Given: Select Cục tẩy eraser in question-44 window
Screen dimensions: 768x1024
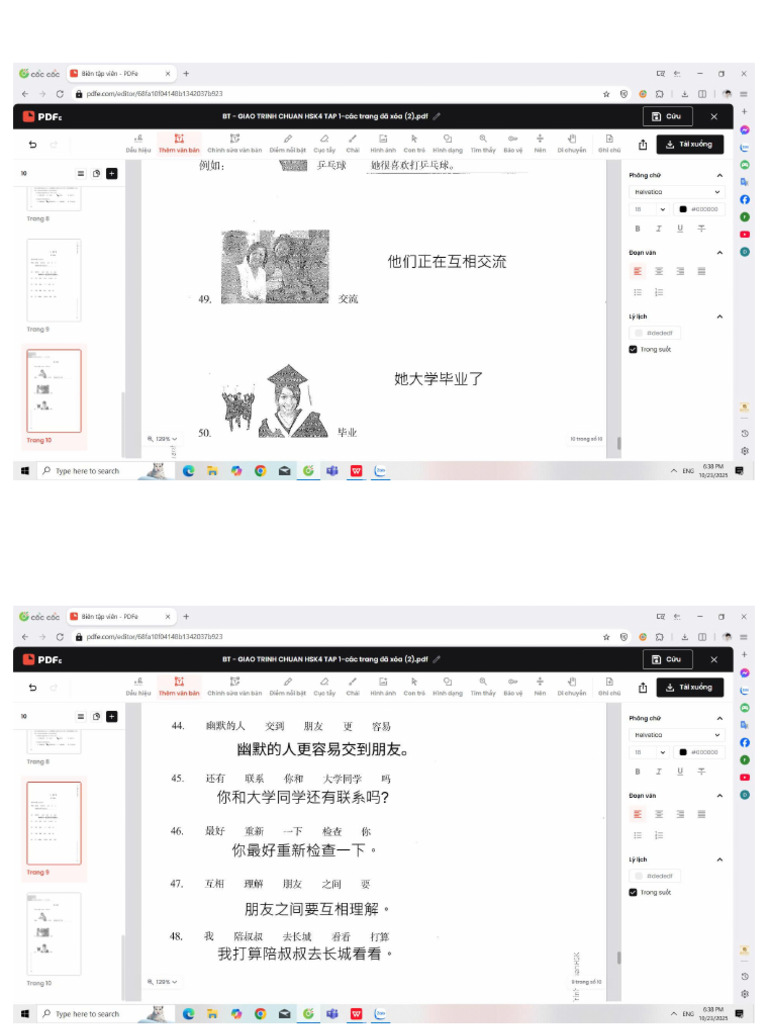Looking at the screenshot, I should [x=324, y=686].
